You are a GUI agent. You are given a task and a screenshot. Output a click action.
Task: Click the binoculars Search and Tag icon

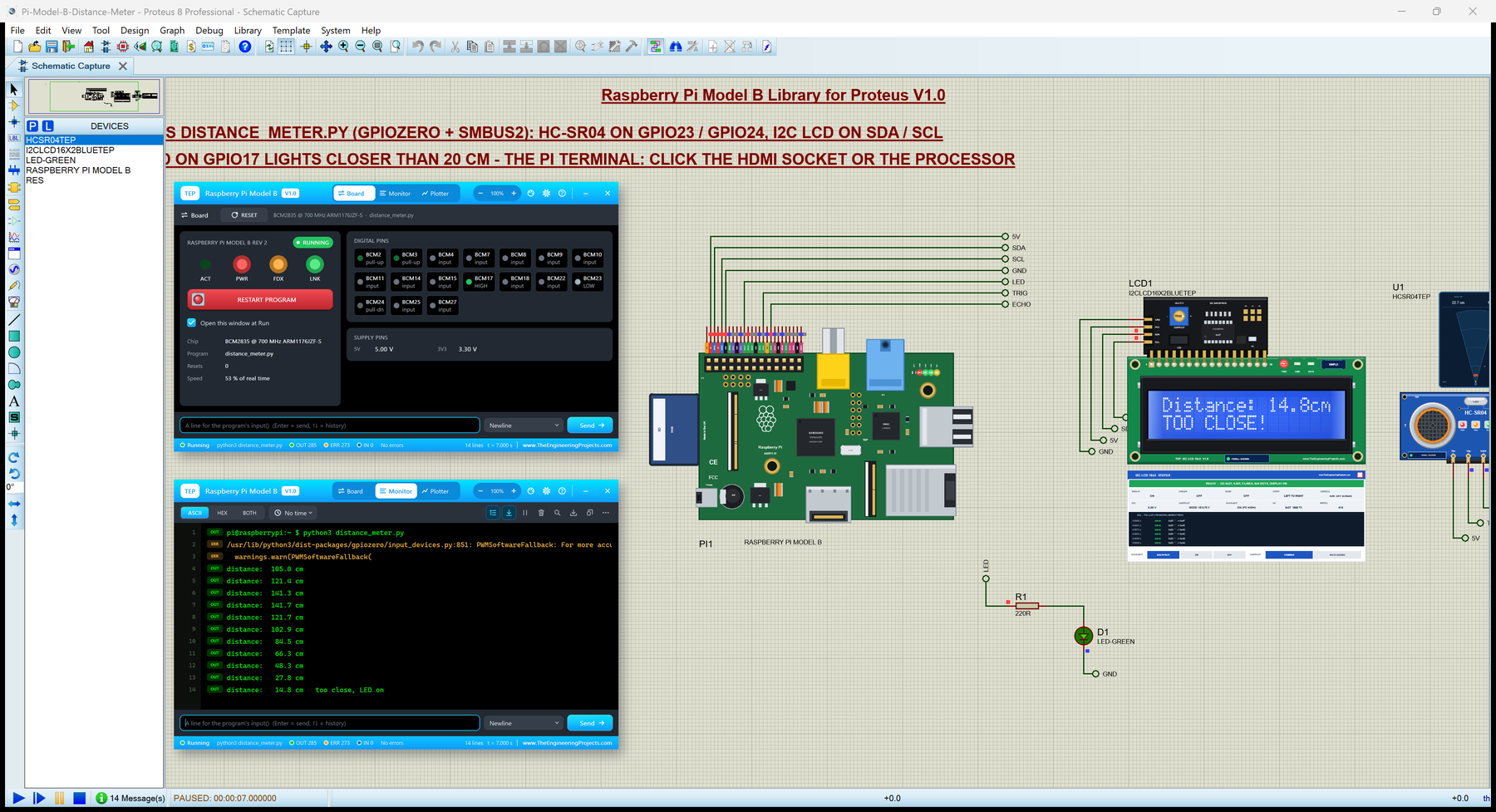676,47
